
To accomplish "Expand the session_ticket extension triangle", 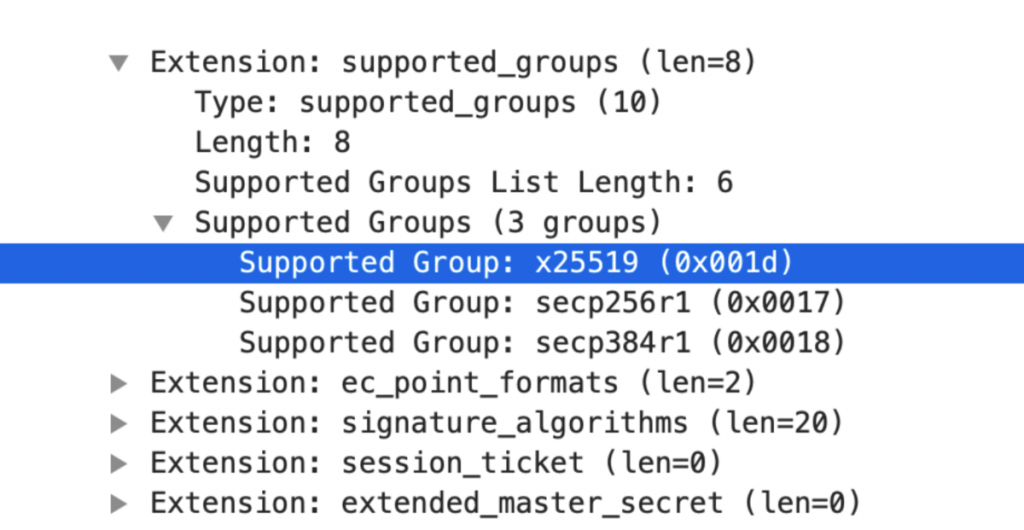I will click(x=119, y=463).
